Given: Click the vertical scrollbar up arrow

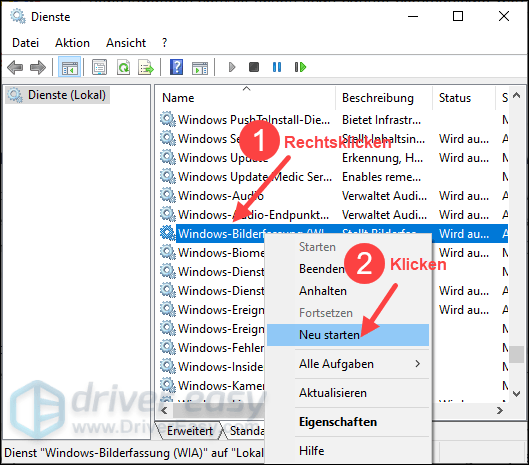Looking at the screenshot, I should coord(517,95).
